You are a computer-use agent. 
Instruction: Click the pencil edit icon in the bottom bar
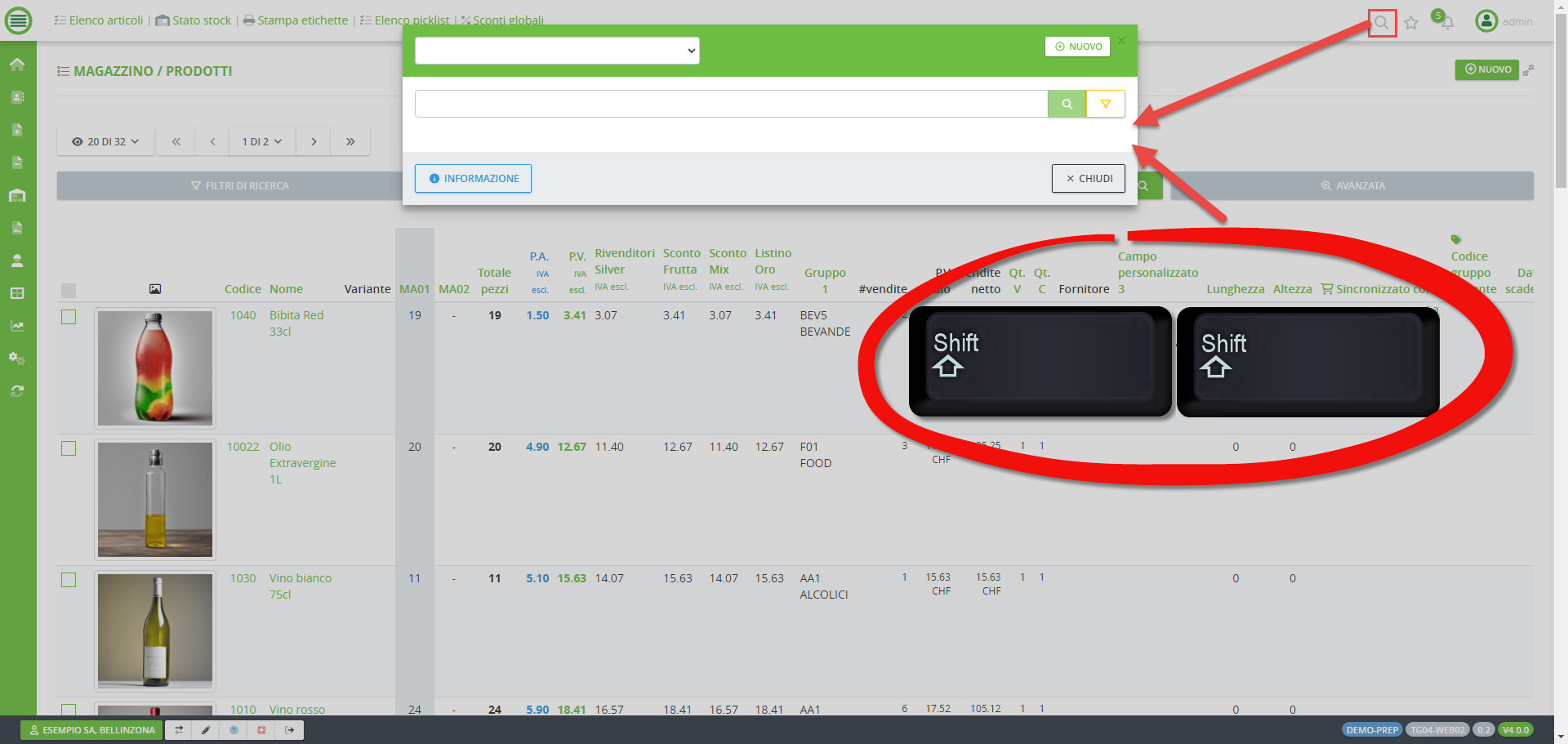click(x=206, y=730)
